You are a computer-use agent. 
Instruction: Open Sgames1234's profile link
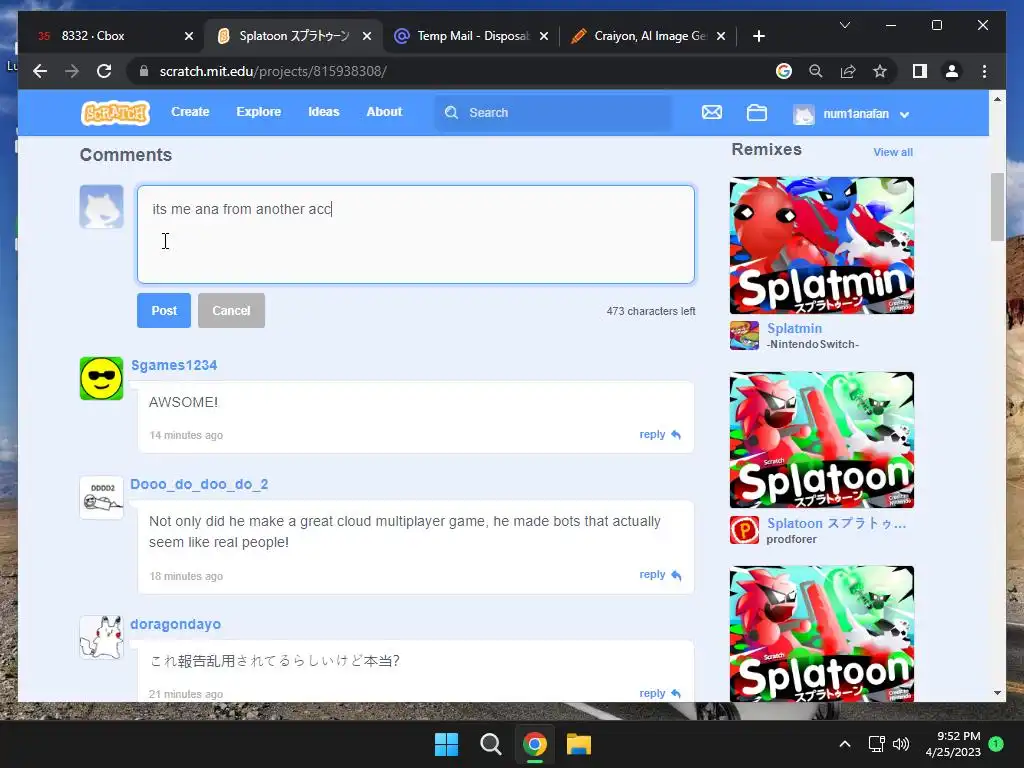click(174, 365)
